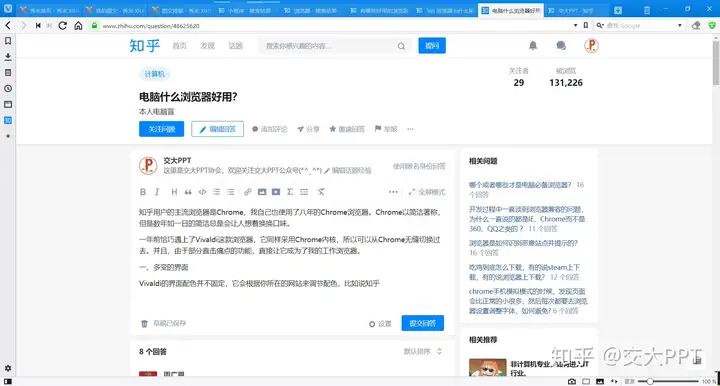Switch the editor to 全屏模式
Viewport: 720px width, 386px height.
[x=427, y=192]
